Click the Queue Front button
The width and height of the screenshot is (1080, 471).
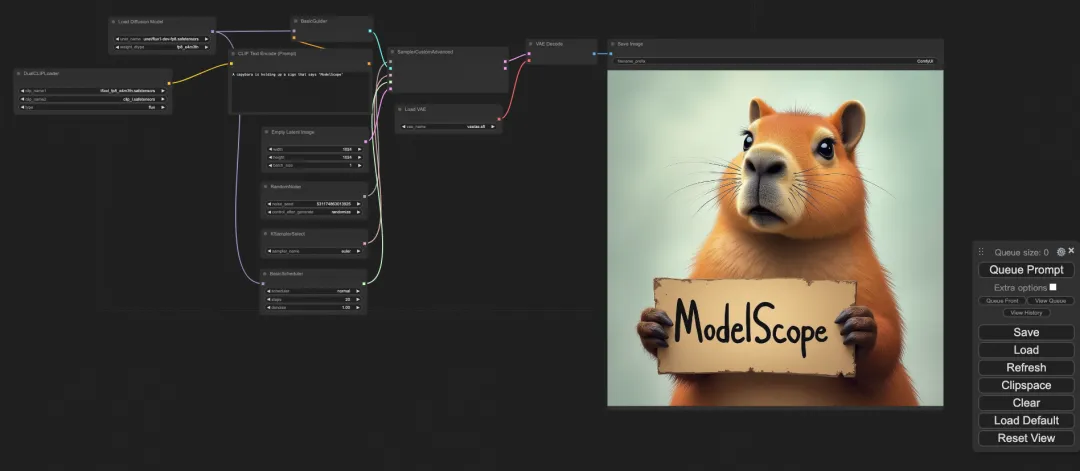coord(1002,301)
